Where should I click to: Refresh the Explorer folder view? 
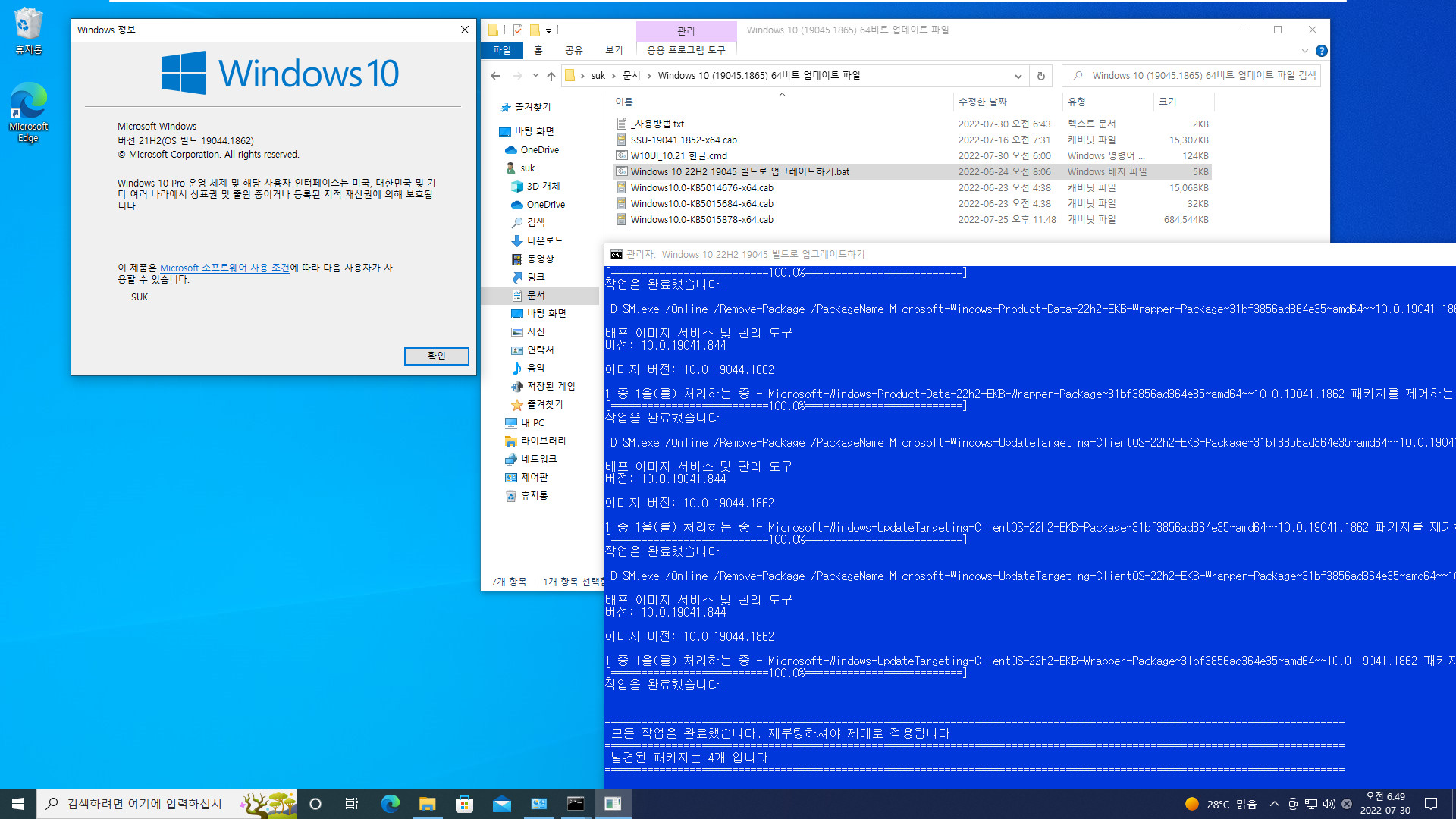coord(1041,76)
